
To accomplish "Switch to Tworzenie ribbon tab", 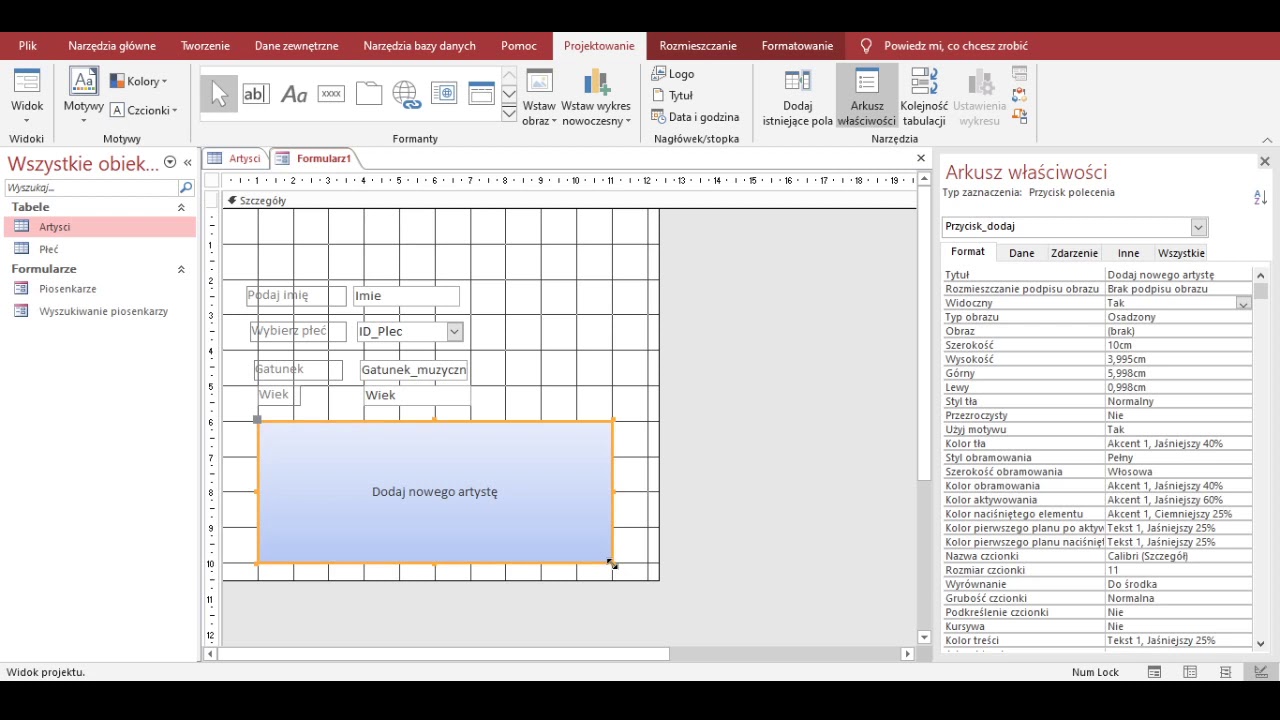I will 205,46.
